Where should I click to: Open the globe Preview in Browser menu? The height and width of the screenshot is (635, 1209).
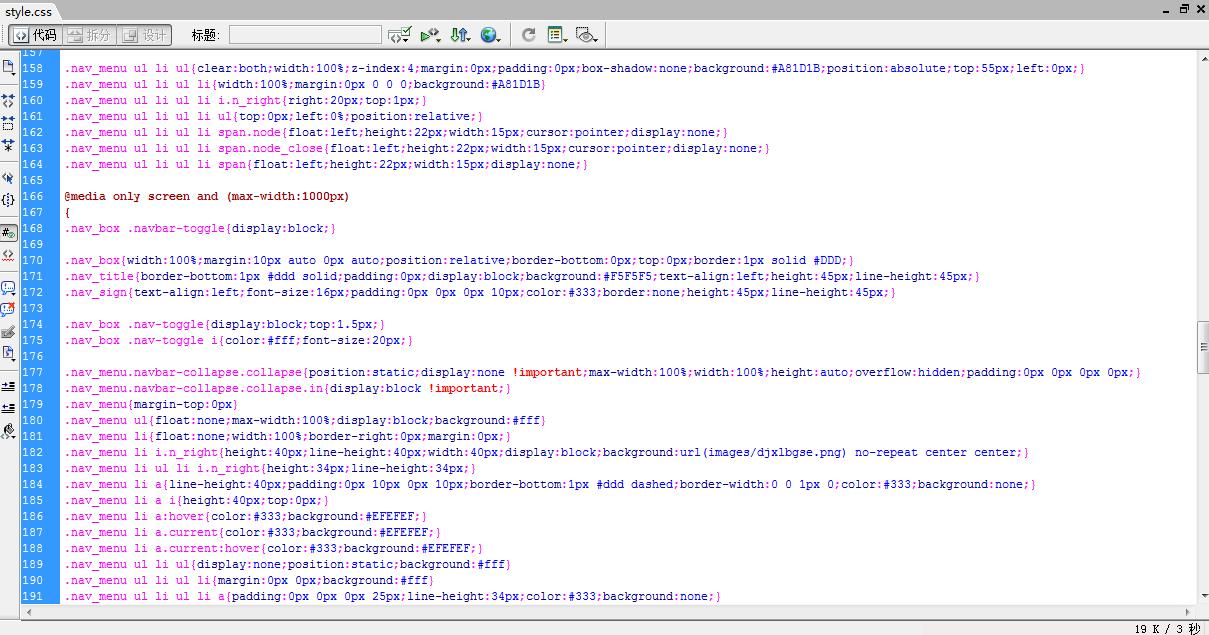point(490,35)
